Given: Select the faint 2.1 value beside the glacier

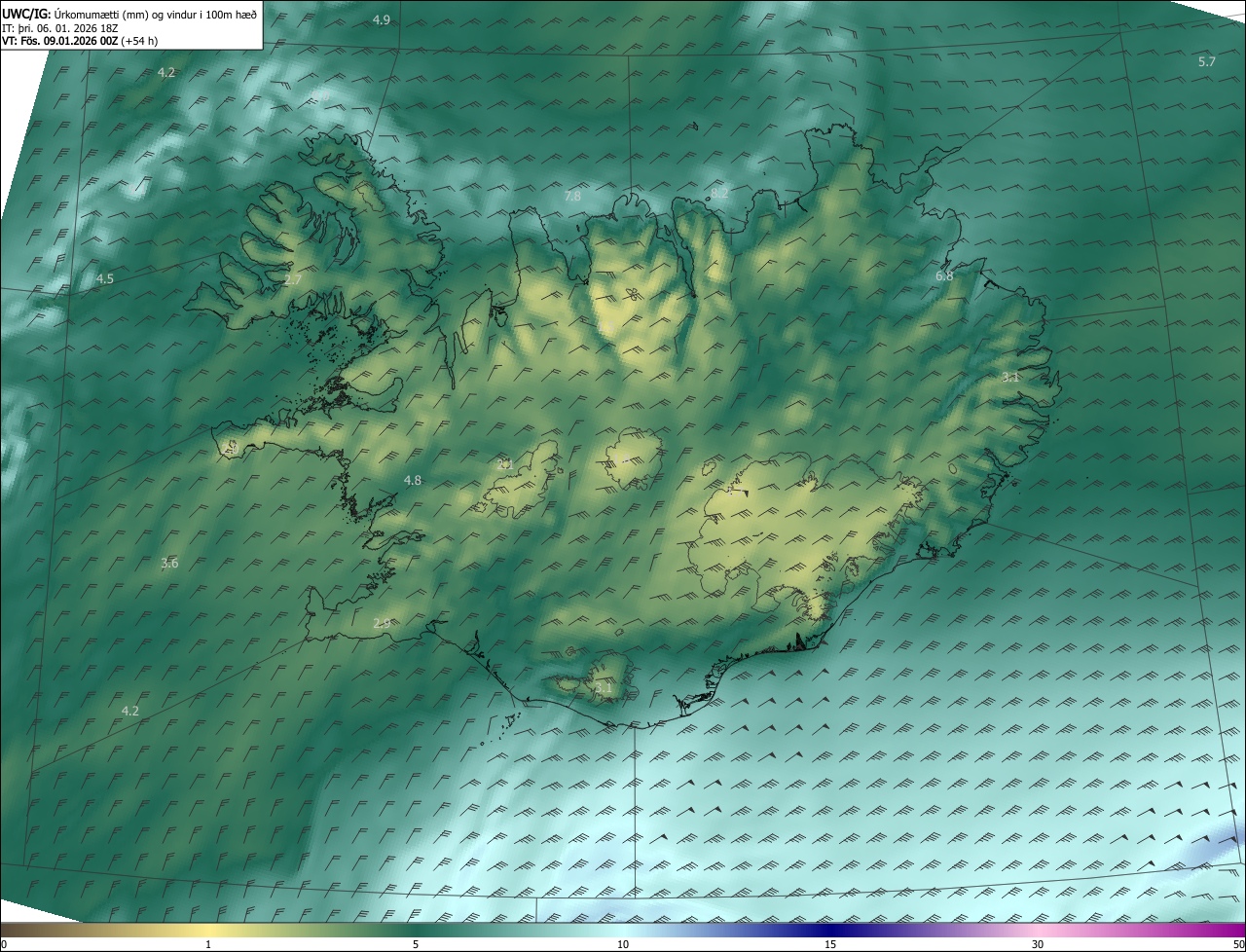Looking at the screenshot, I should (x=504, y=464).
